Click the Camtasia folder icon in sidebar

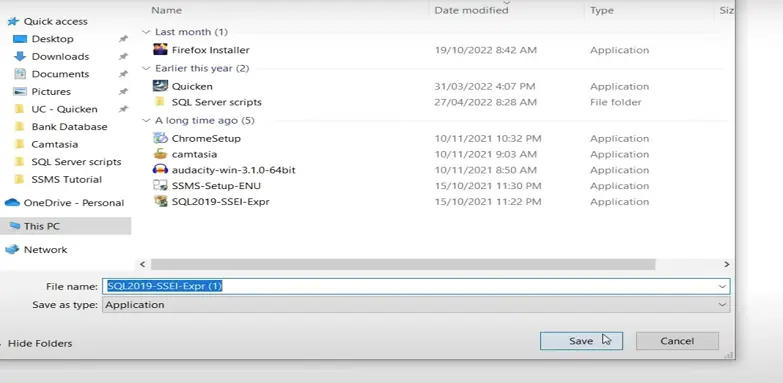(x=19, y=144)
